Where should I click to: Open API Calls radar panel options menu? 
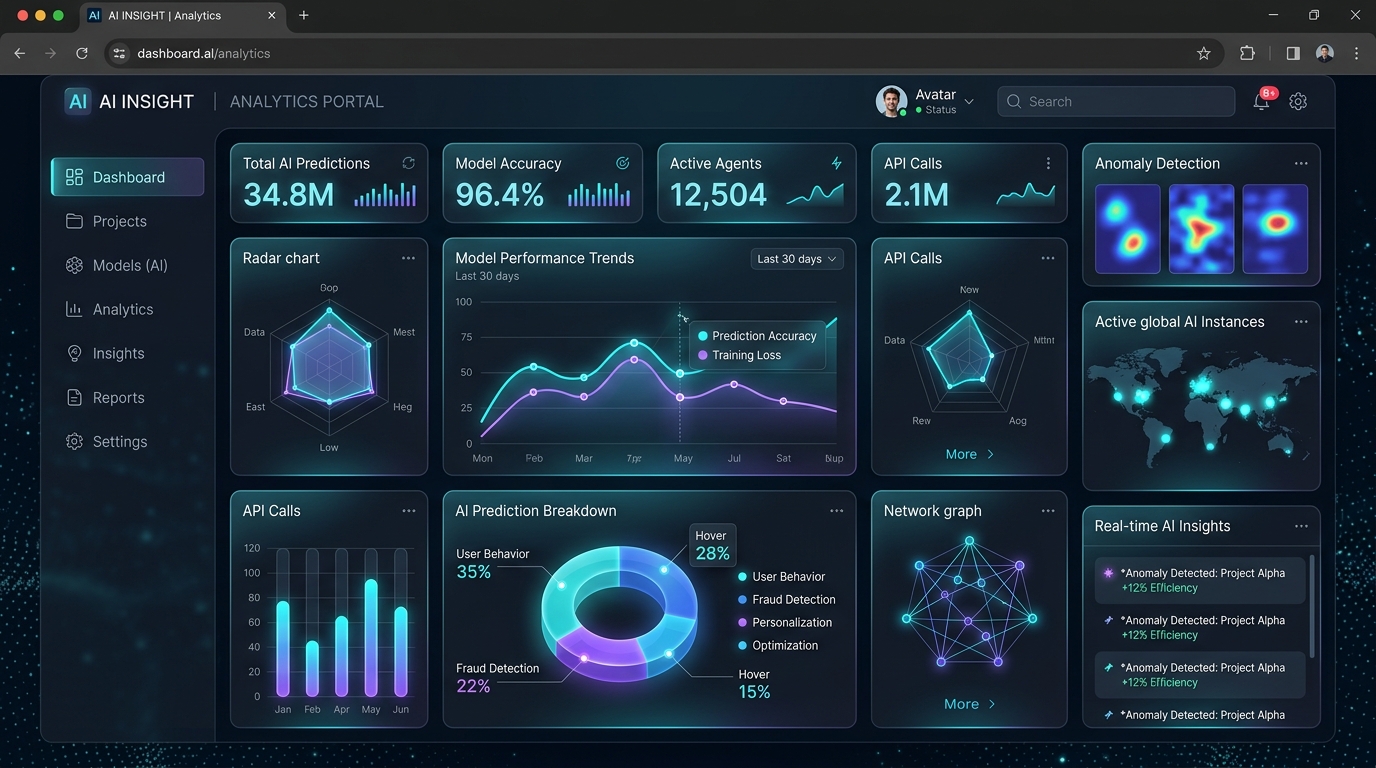pos(1048,258)
